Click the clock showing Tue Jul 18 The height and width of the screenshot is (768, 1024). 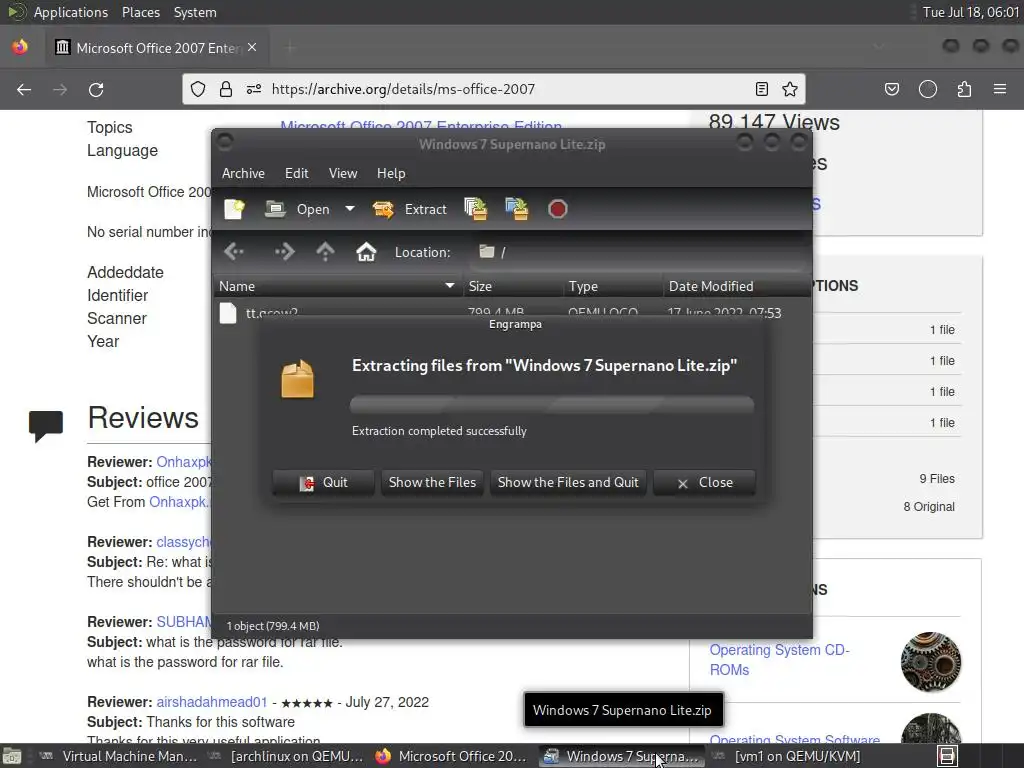[x=970, y=12]
